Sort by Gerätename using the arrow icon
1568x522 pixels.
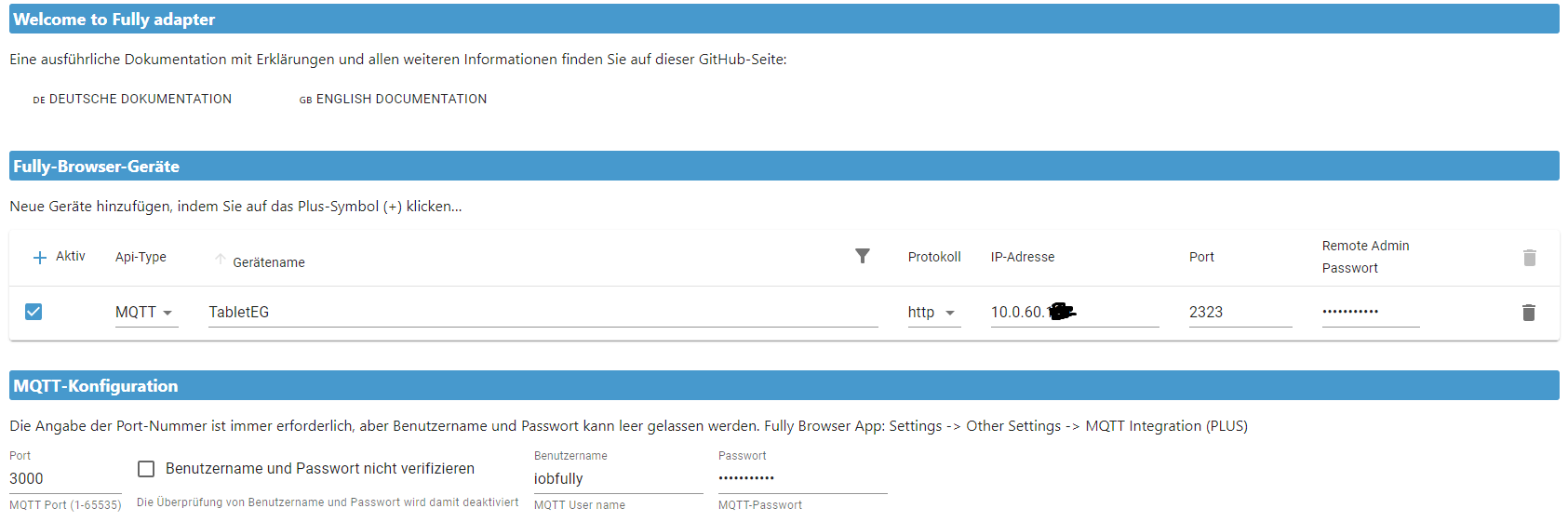(221, 260)
